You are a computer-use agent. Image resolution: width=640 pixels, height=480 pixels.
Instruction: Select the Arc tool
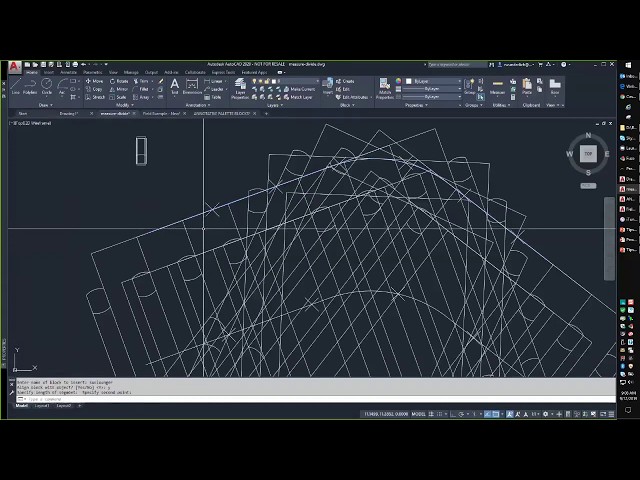pos(62,87)
